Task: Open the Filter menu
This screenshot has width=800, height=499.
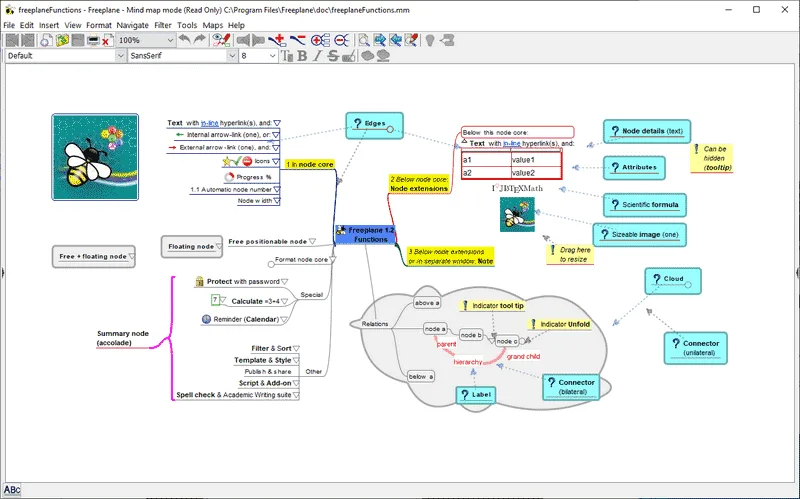Action: click(163, 25)
